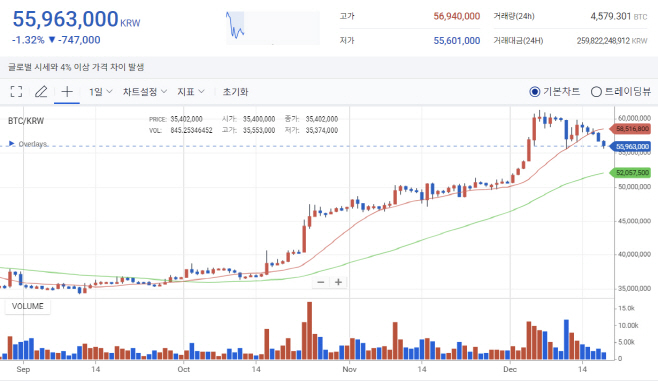Click the VOLUME panel label

point(28,306)
